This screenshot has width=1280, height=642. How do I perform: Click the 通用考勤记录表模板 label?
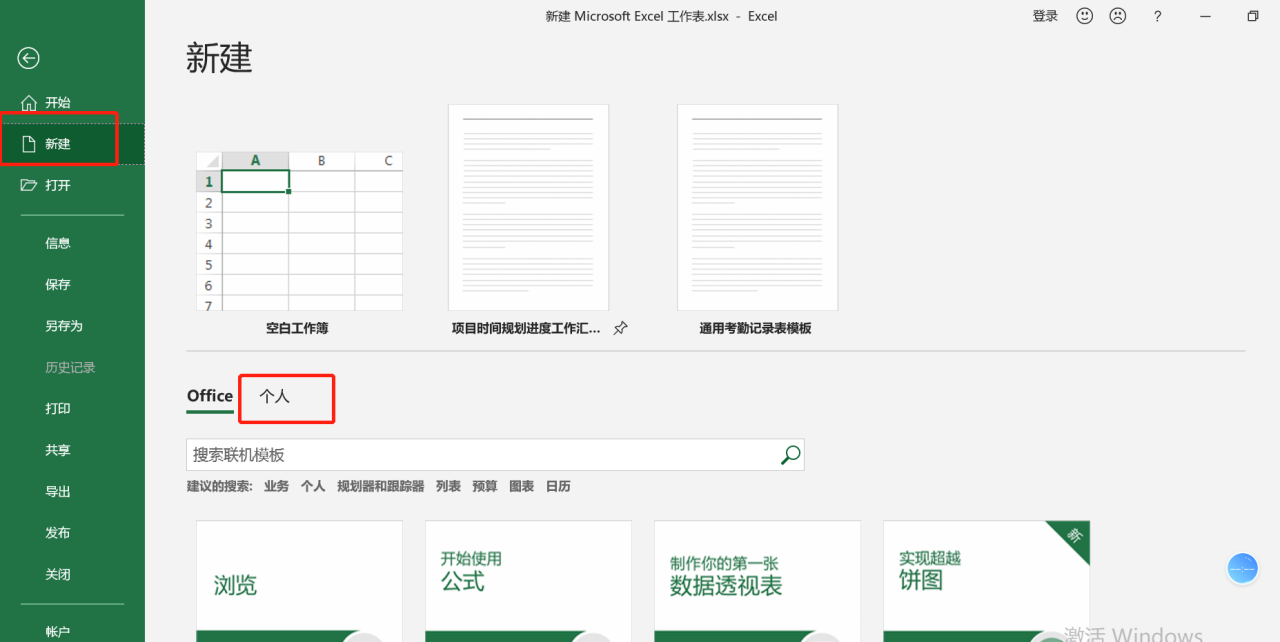(x=755, y=328)
